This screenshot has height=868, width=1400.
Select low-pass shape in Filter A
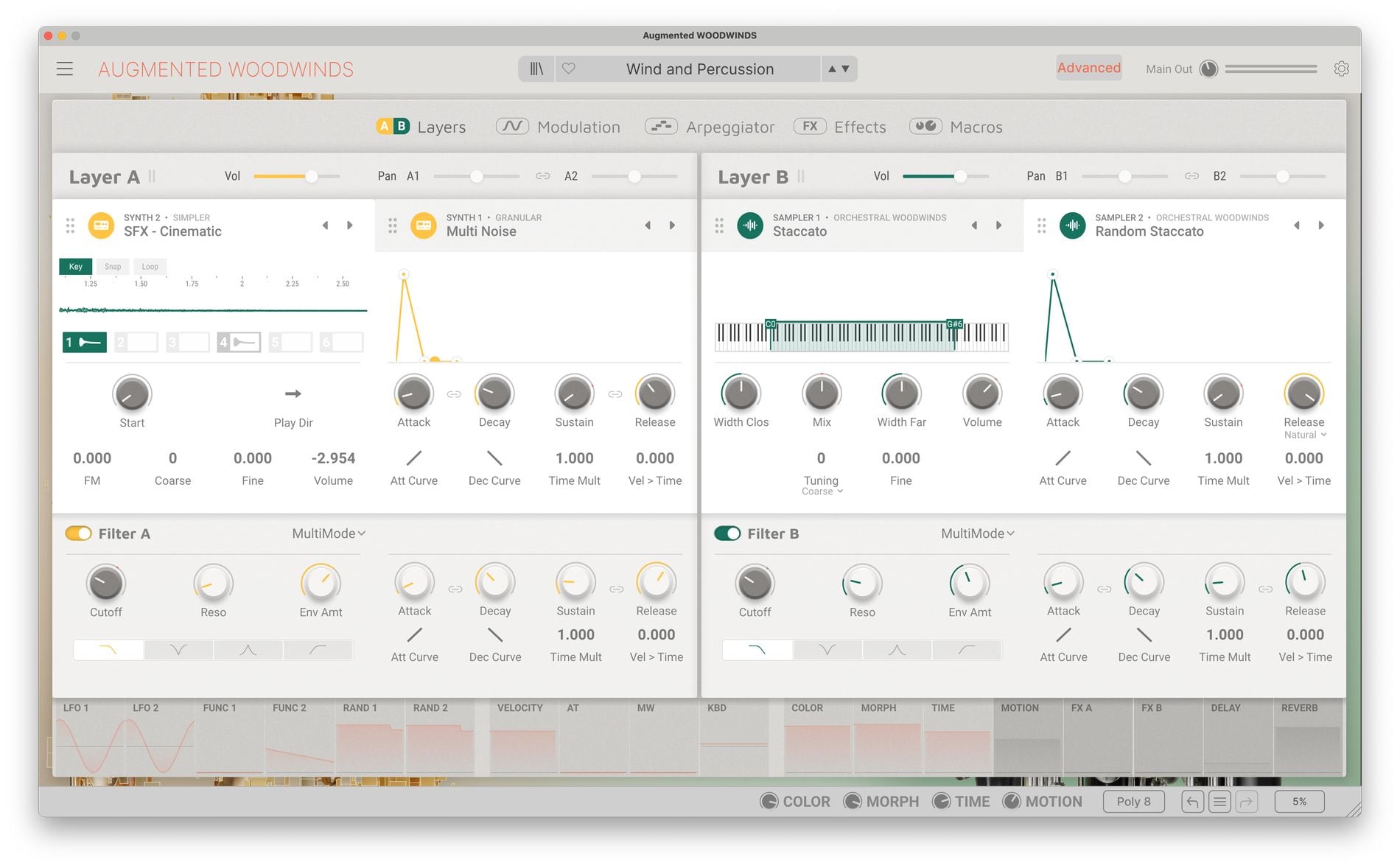[108, 650]
